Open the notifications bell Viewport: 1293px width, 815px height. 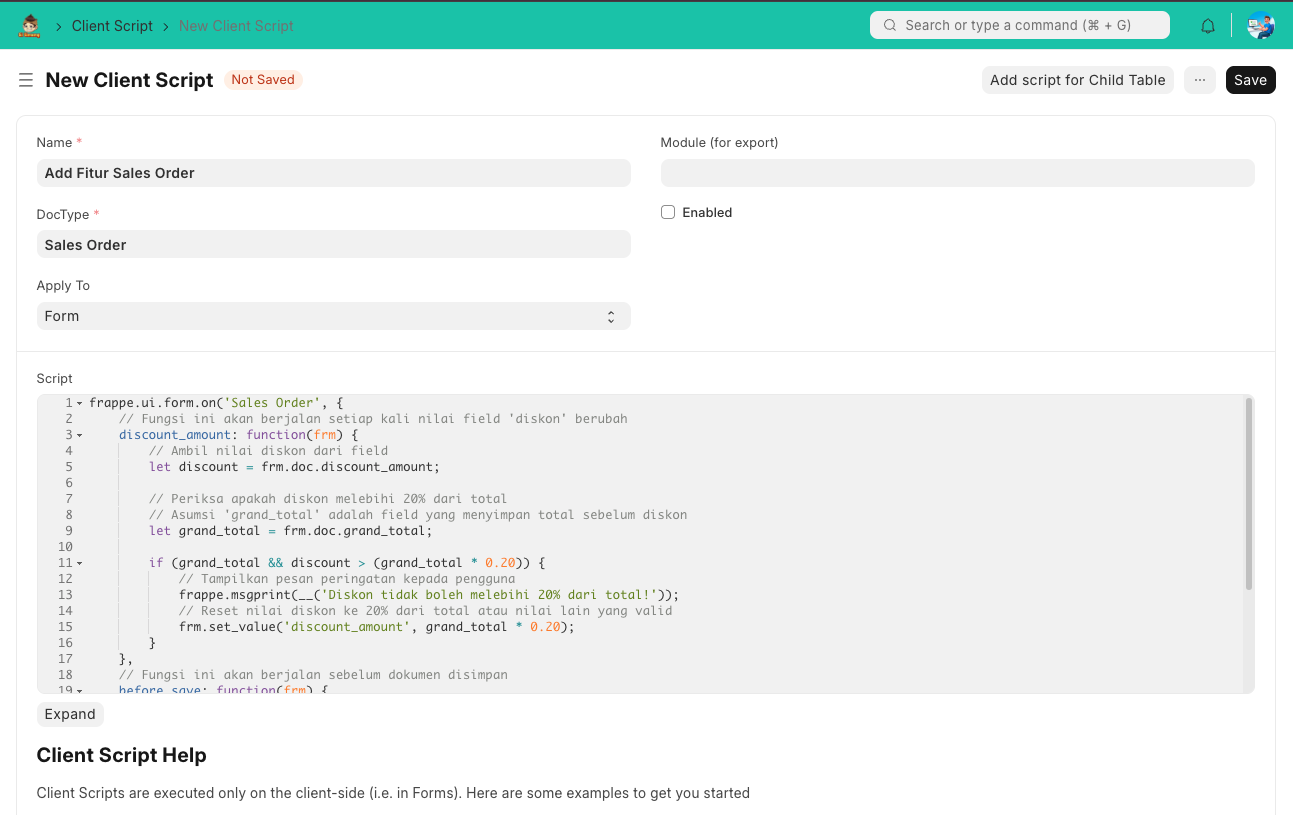coord(1207,25)
